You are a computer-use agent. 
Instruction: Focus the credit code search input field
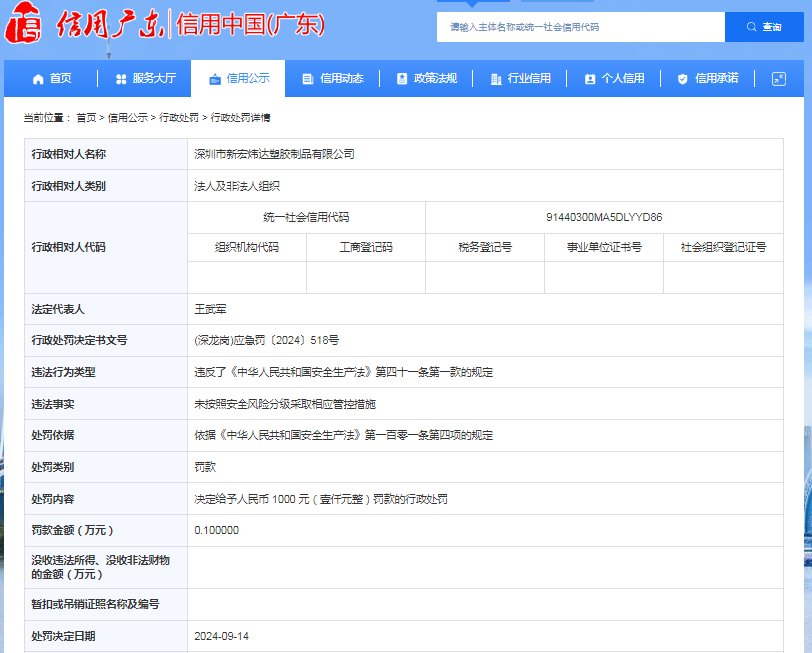pos(581,27)
